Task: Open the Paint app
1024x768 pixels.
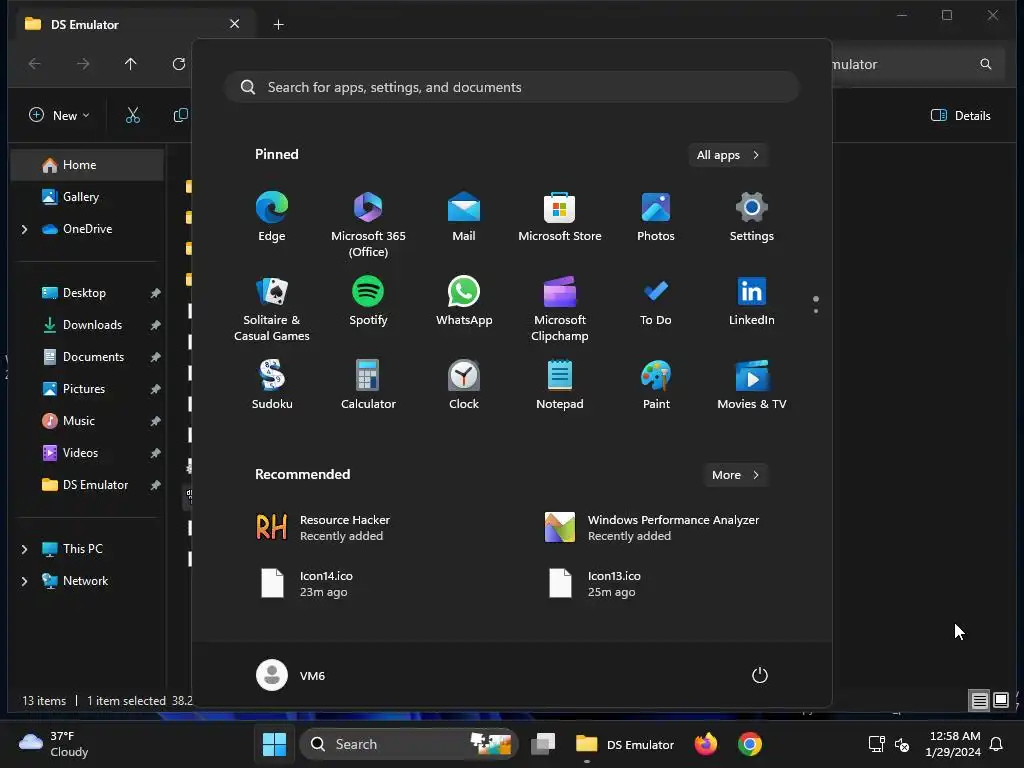Action: coord(656,385)
